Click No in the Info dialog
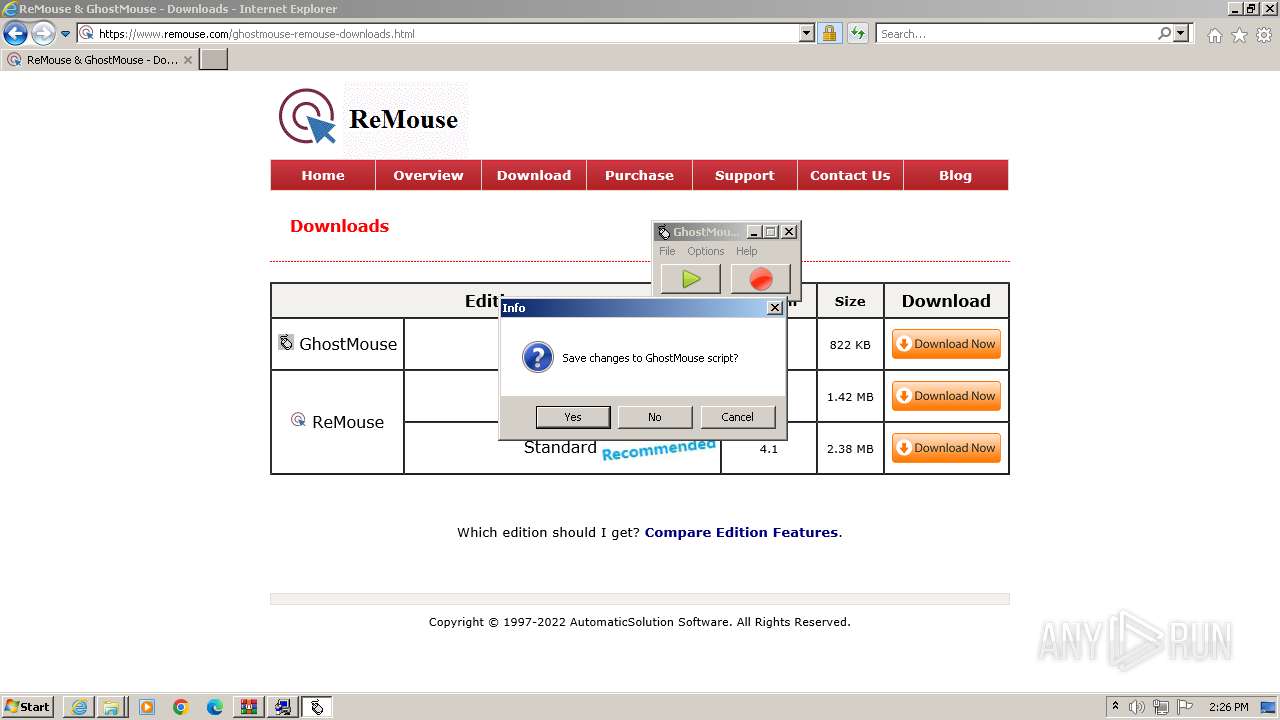 pyautogui.click(x=655, y=417)
